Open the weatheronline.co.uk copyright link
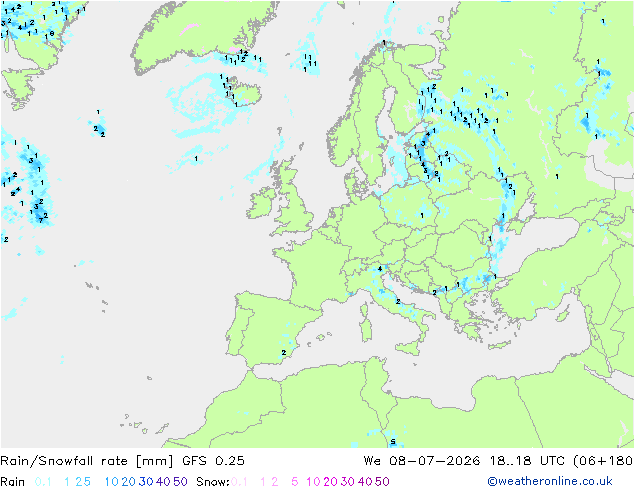Viewport: 634px width, 490px height. (x=550, y=481)
